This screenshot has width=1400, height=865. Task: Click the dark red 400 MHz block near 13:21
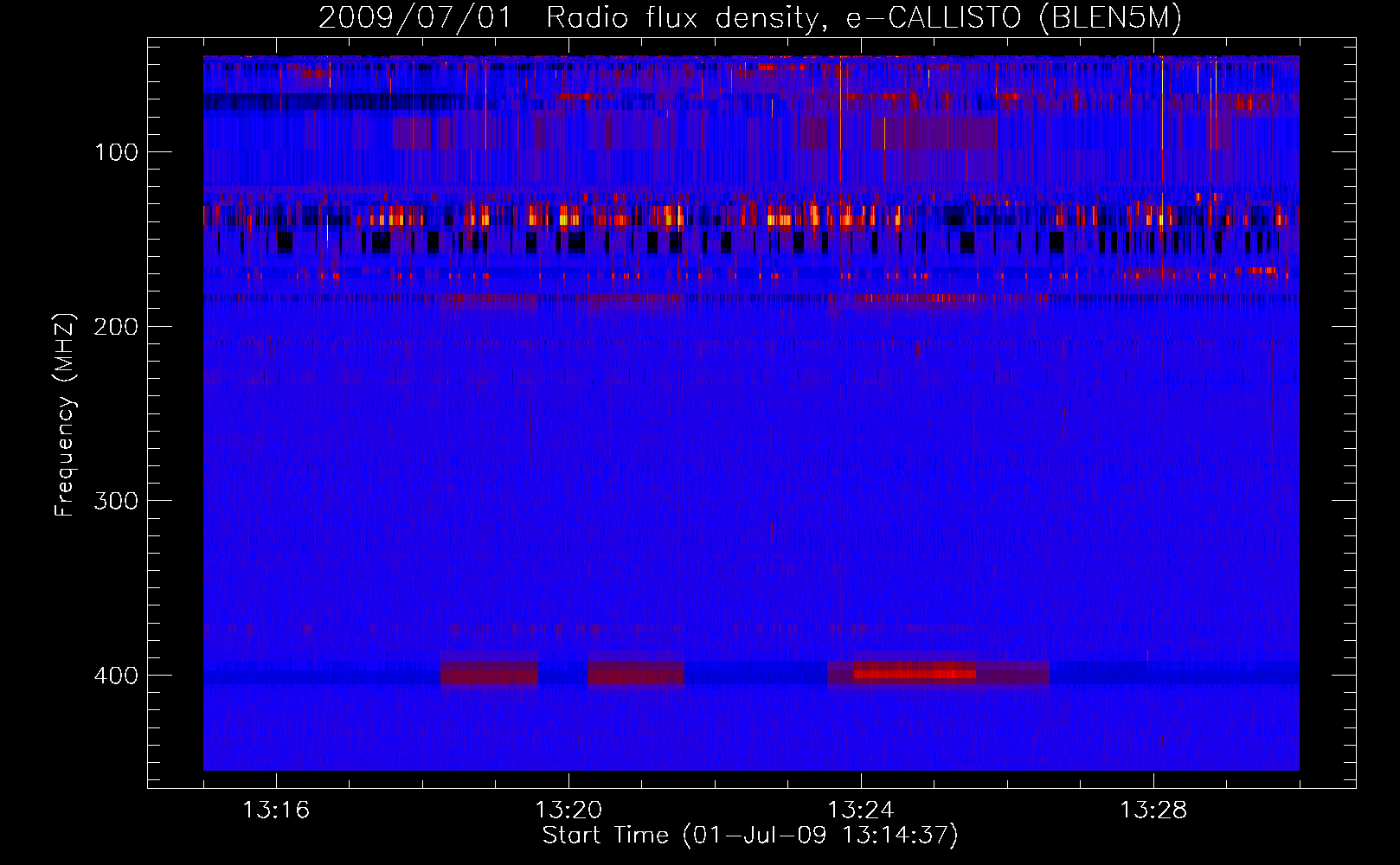tap(636, 673)
